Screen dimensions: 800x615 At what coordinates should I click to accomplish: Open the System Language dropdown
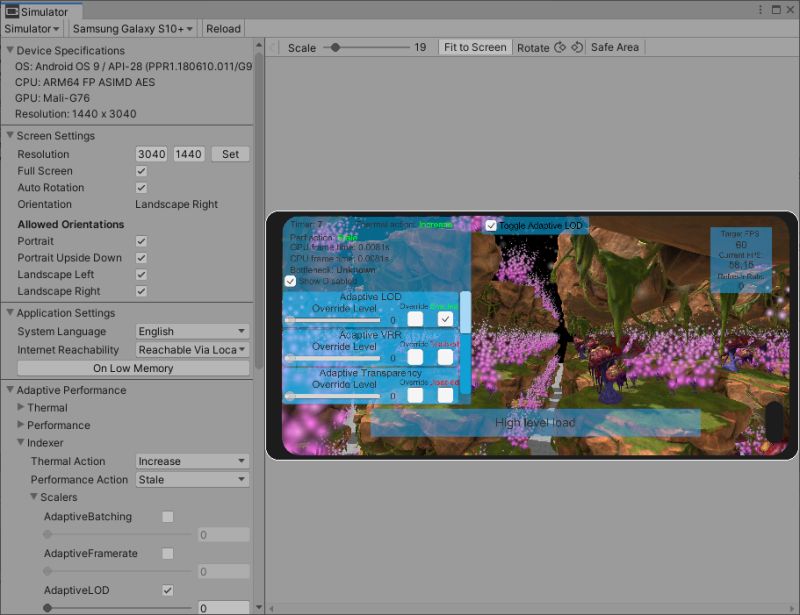pyautogui.click(x=191, y=331)
